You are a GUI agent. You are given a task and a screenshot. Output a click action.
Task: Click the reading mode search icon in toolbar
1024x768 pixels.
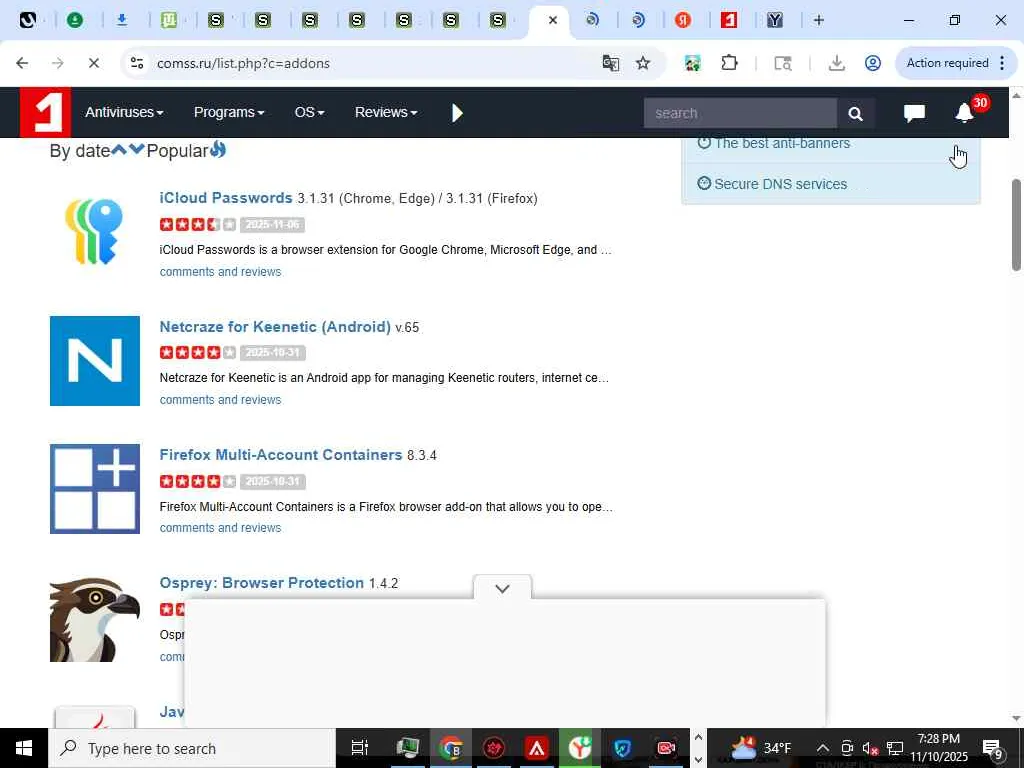click(783, 63)
